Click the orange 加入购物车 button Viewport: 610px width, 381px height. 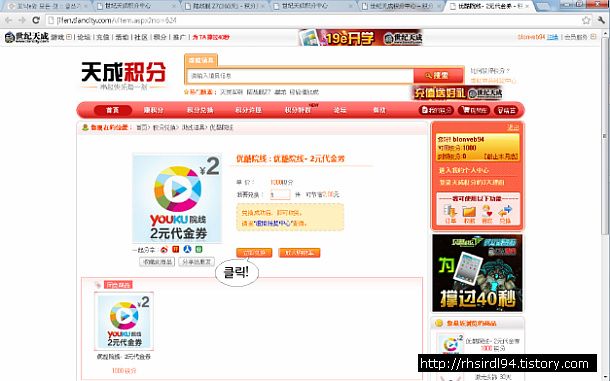coord(299,253)
